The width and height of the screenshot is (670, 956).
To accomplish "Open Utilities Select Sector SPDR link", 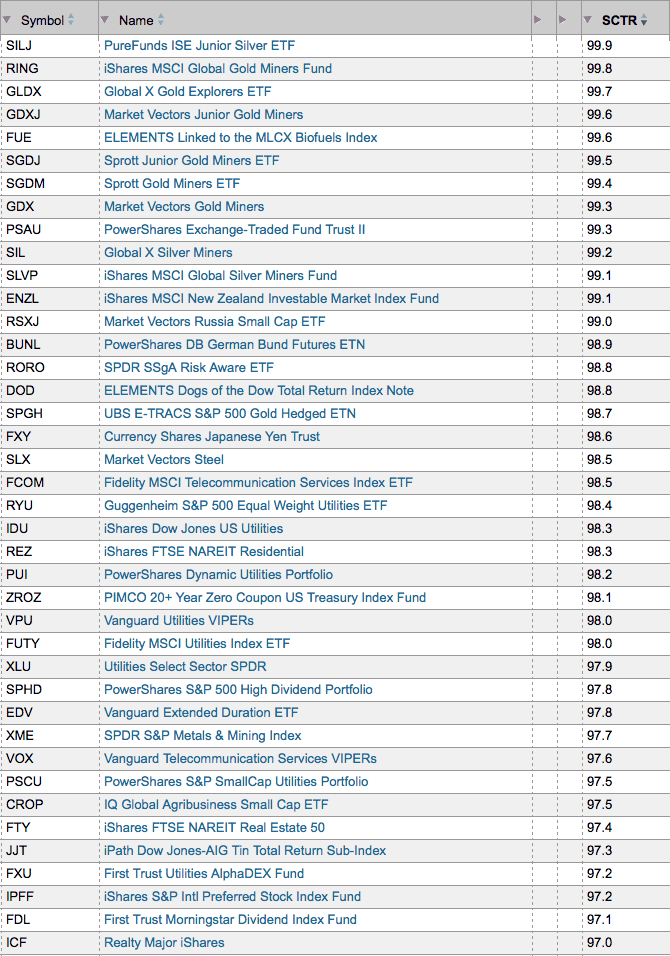I will pos(185,666).
